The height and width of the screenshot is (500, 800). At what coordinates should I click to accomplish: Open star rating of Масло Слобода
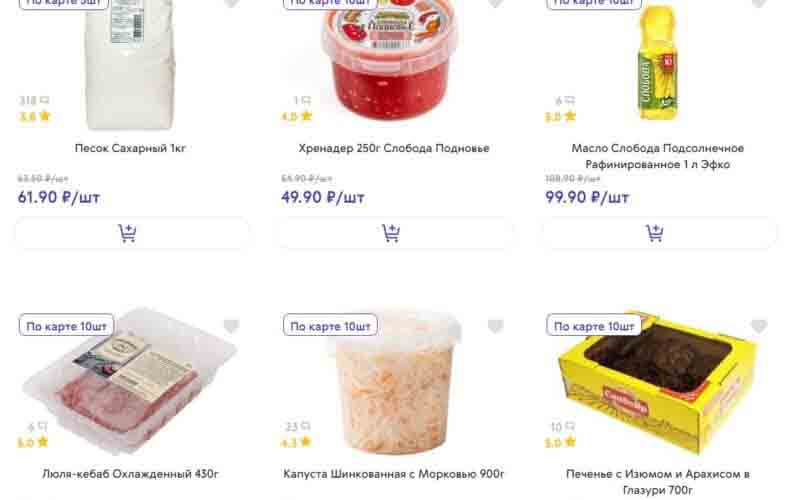[x=561, y=116]
